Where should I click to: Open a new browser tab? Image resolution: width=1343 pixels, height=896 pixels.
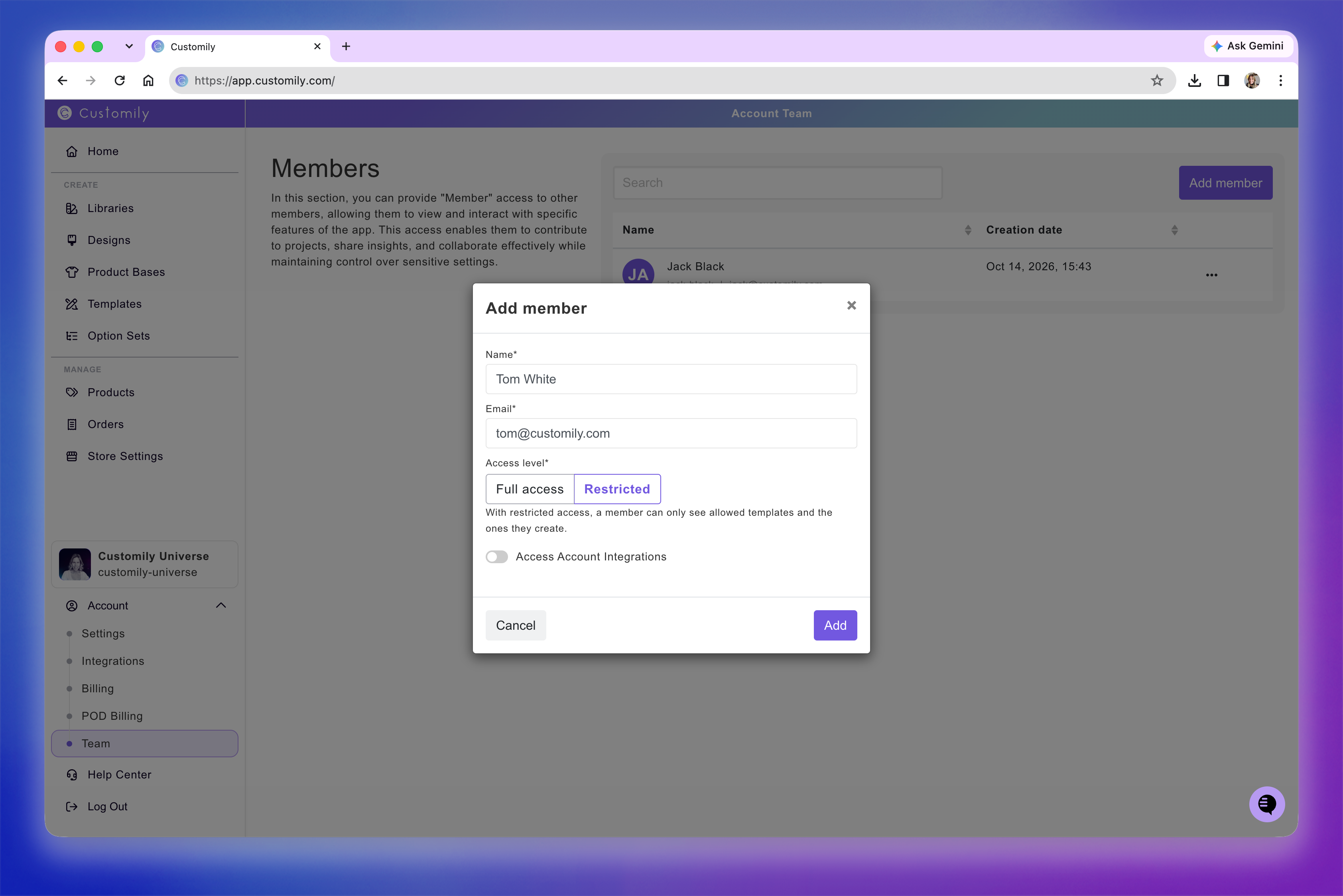point(346,46)
